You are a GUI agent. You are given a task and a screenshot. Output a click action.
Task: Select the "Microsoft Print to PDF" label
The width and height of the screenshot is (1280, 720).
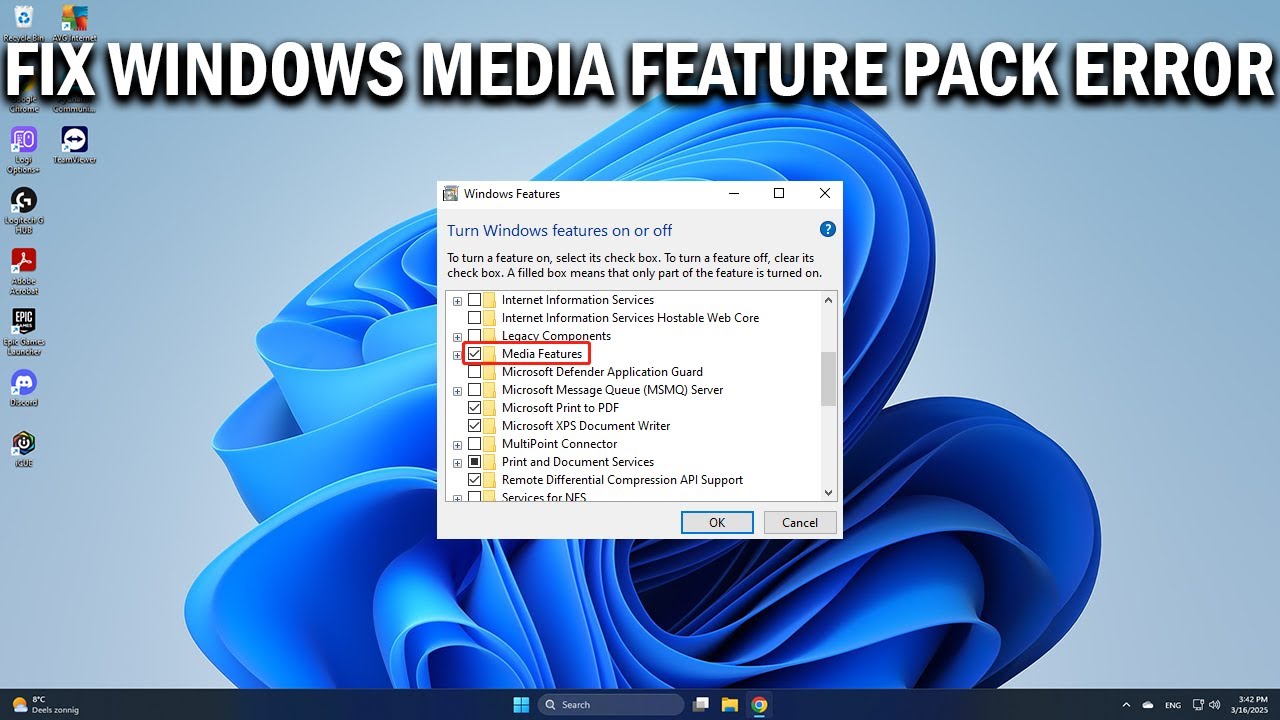[x=560, y=408]
